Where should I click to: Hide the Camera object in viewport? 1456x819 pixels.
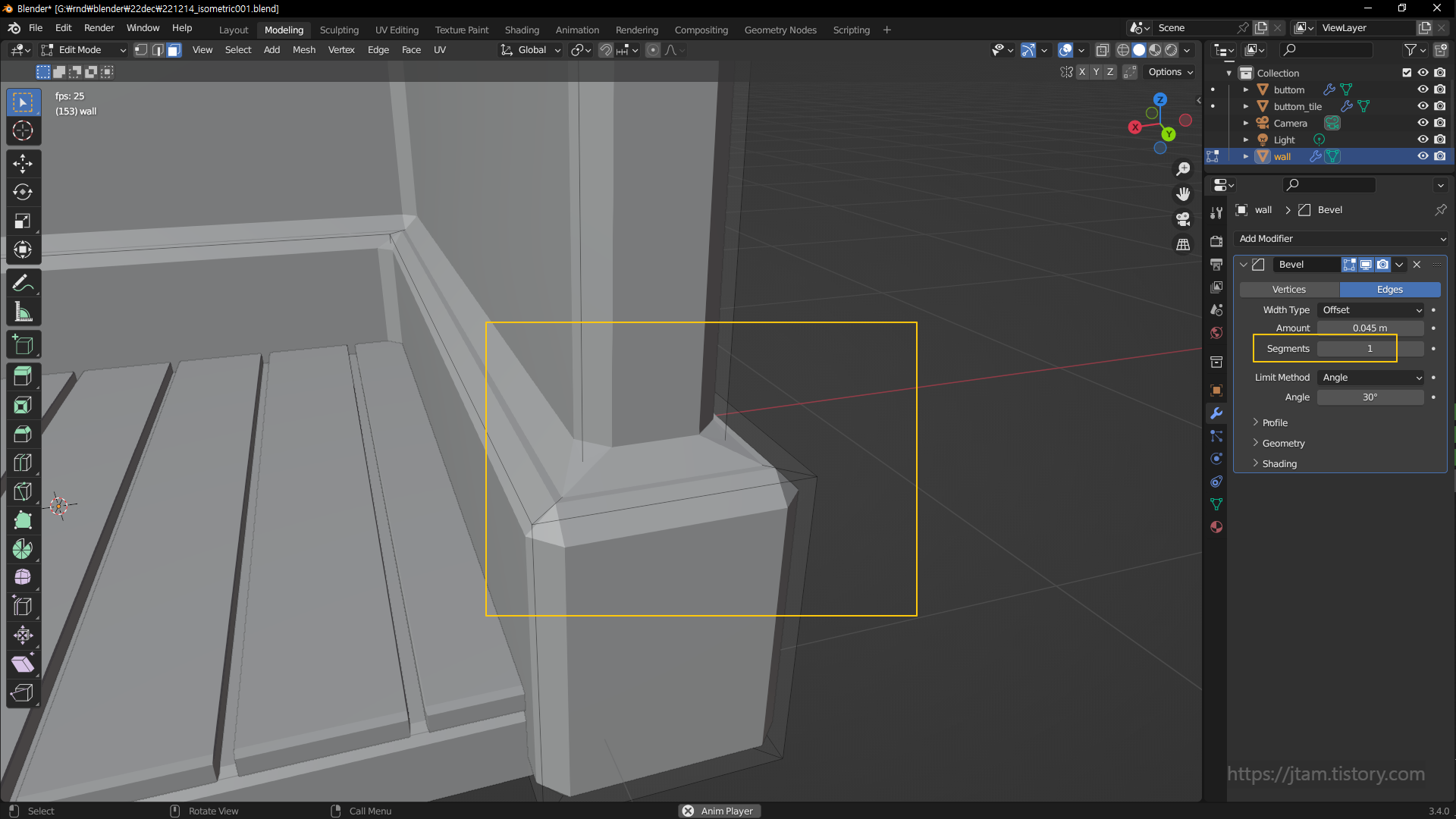(1423, 123)
